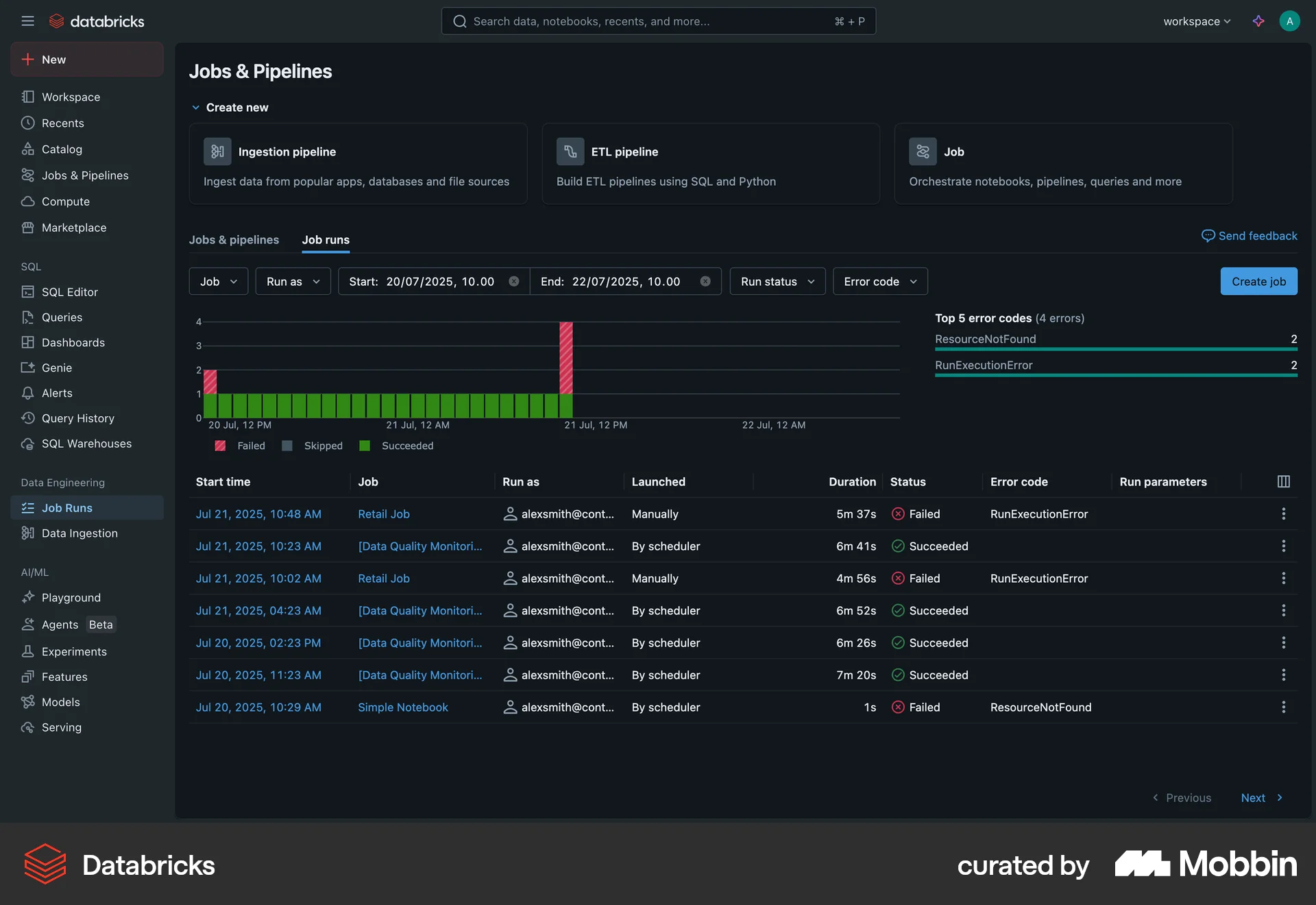Collapse the Create new section
This screenshot has width=1316, height=905.
(x=196, y=107)
